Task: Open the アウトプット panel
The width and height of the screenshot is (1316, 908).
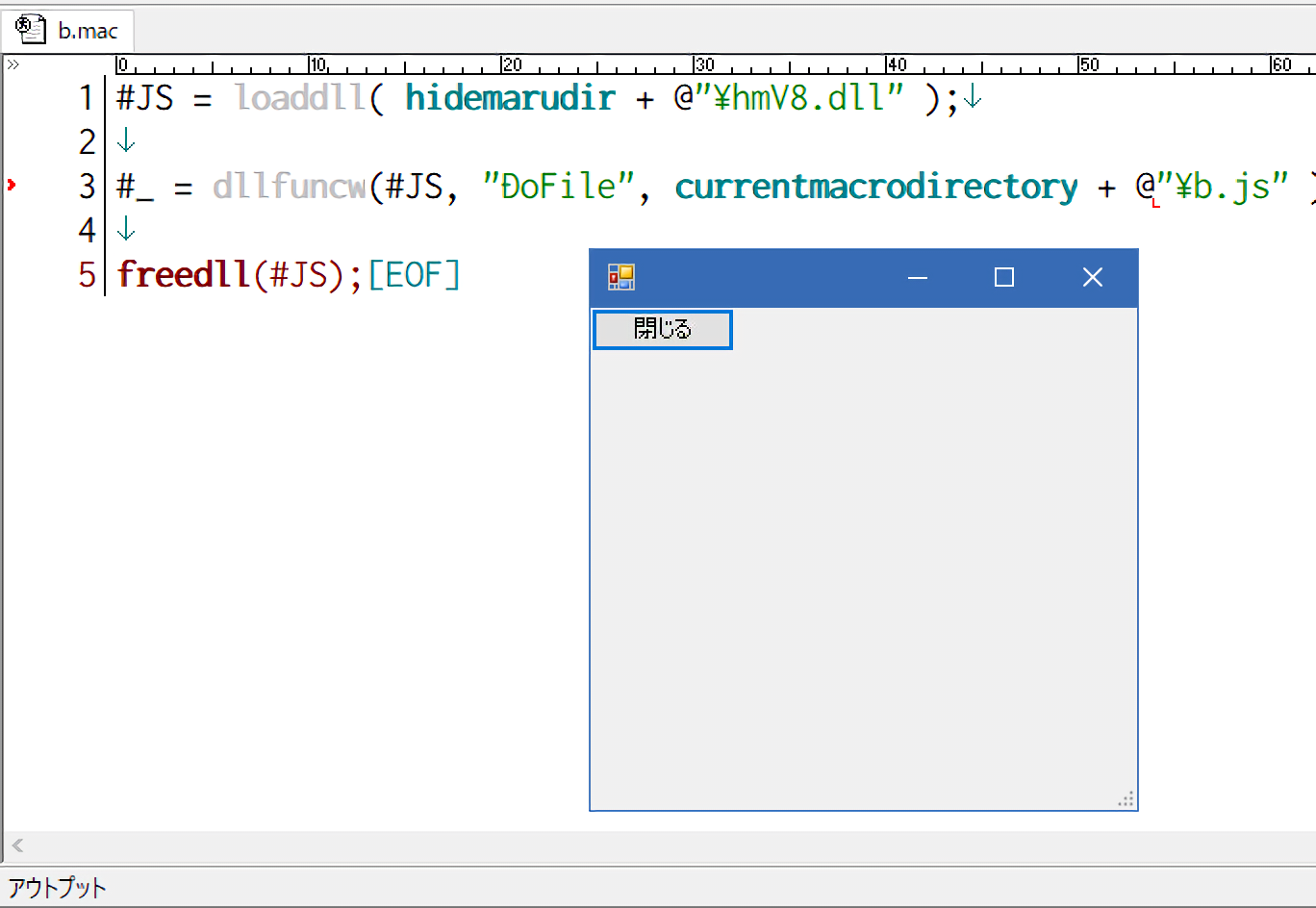Action: pyautogui.click(x=58, y=887)
